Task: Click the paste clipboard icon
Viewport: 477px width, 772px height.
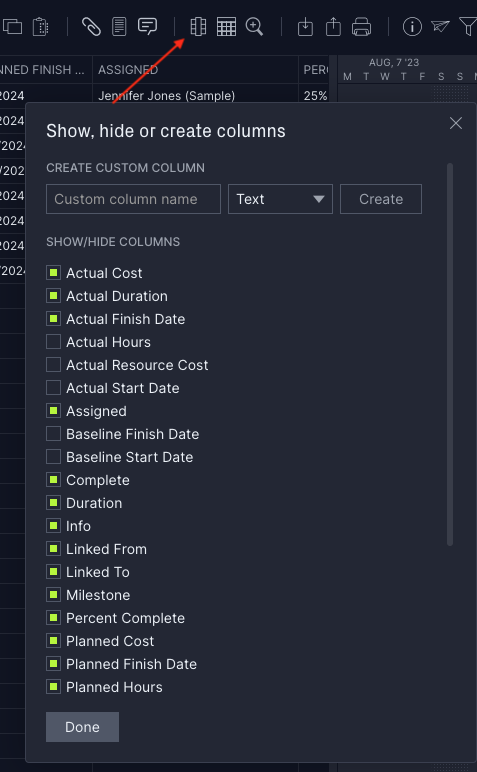Action: coord(40,27)
